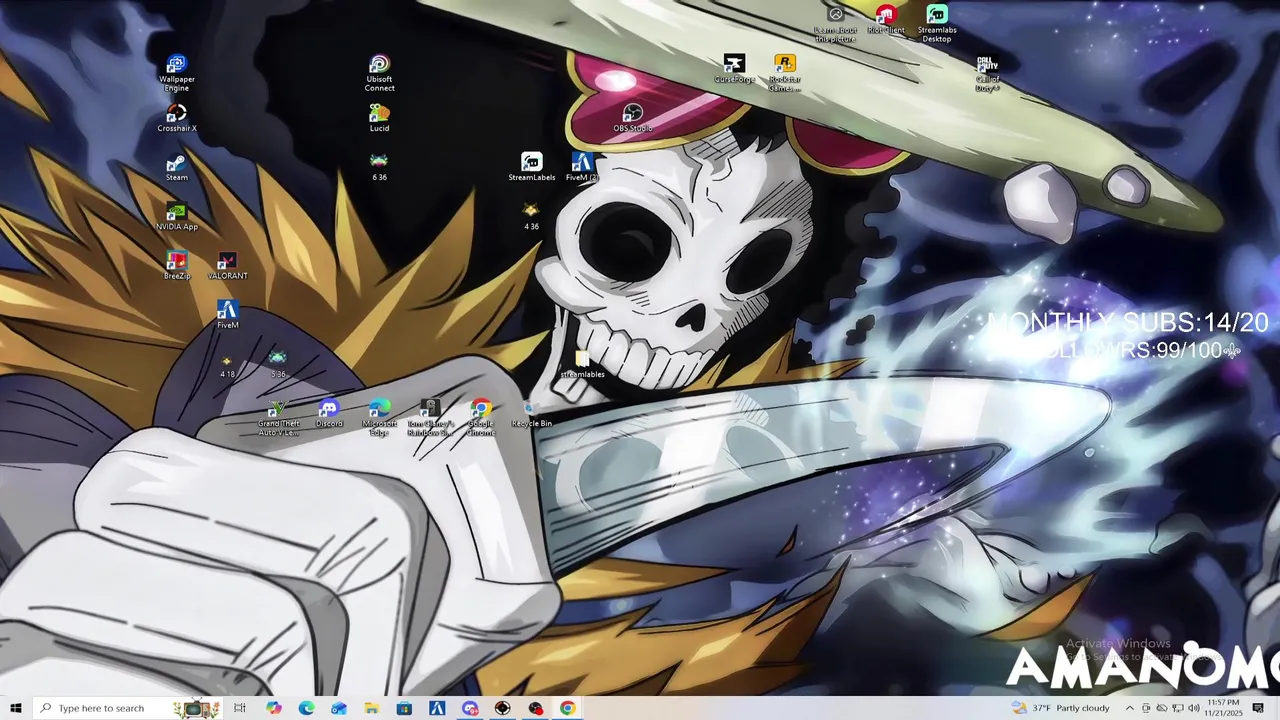Select the FiveM desktop shortcut
Screen dimensions: 1280x720
227,314
